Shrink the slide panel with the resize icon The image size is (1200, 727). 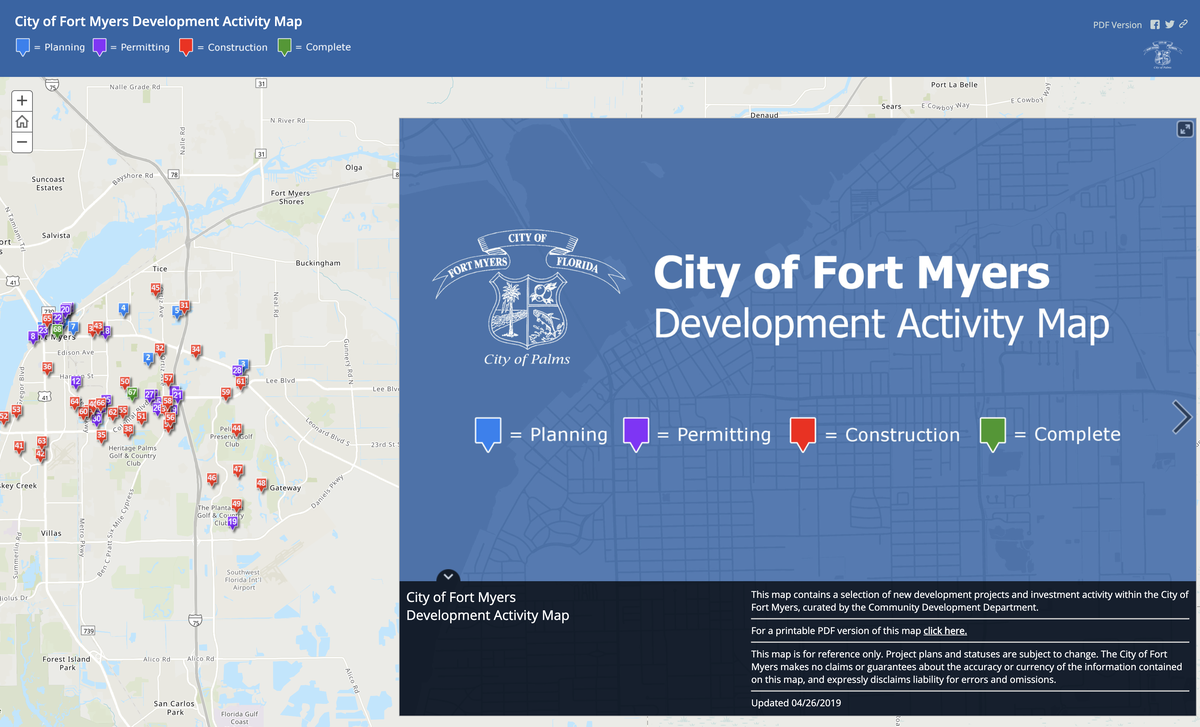pos(1184,129)
